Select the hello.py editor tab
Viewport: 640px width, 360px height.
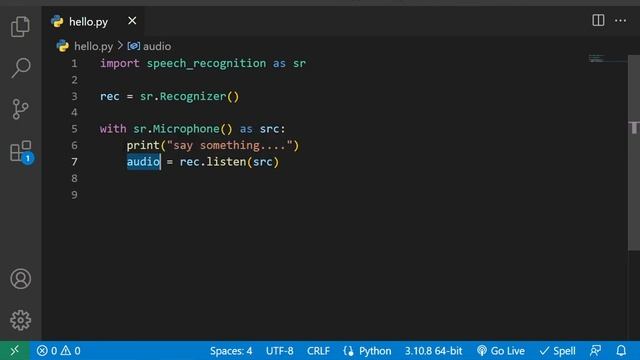[x=93, y=21]
